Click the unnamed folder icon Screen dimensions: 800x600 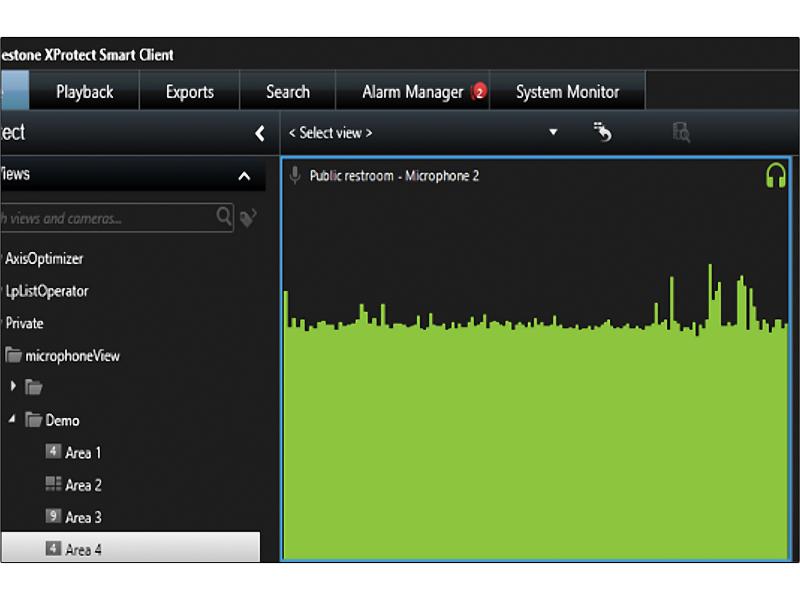pos(34,387)
